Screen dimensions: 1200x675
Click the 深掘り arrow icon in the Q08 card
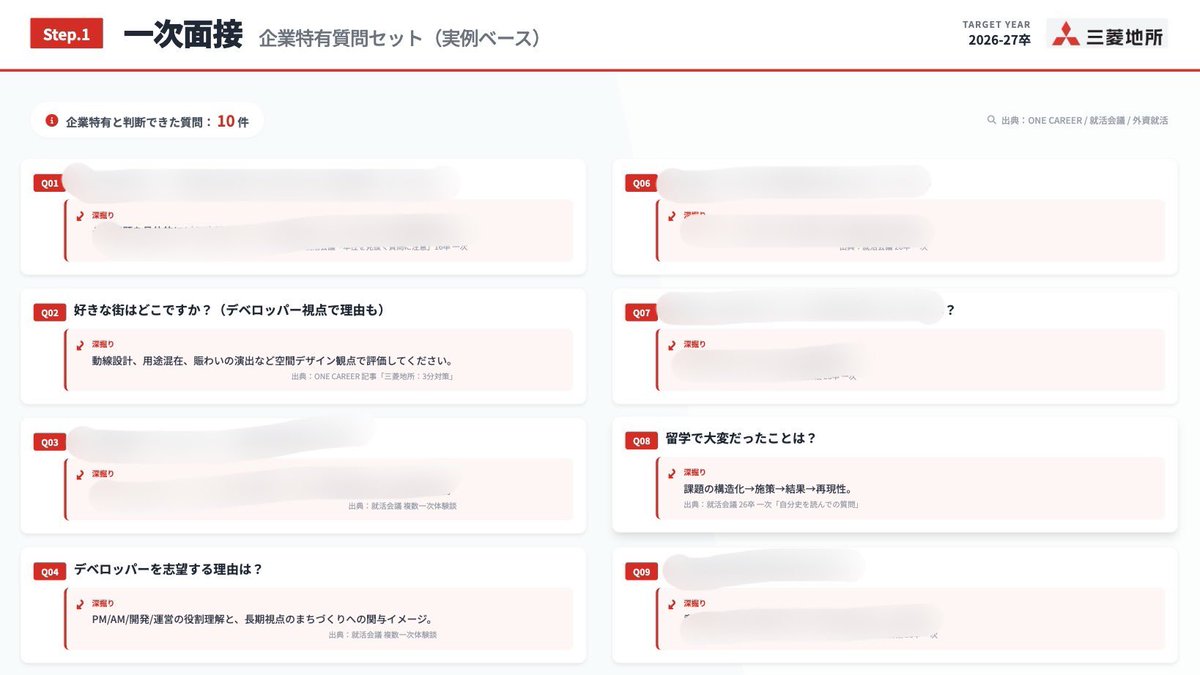click(x=672, y=473)
